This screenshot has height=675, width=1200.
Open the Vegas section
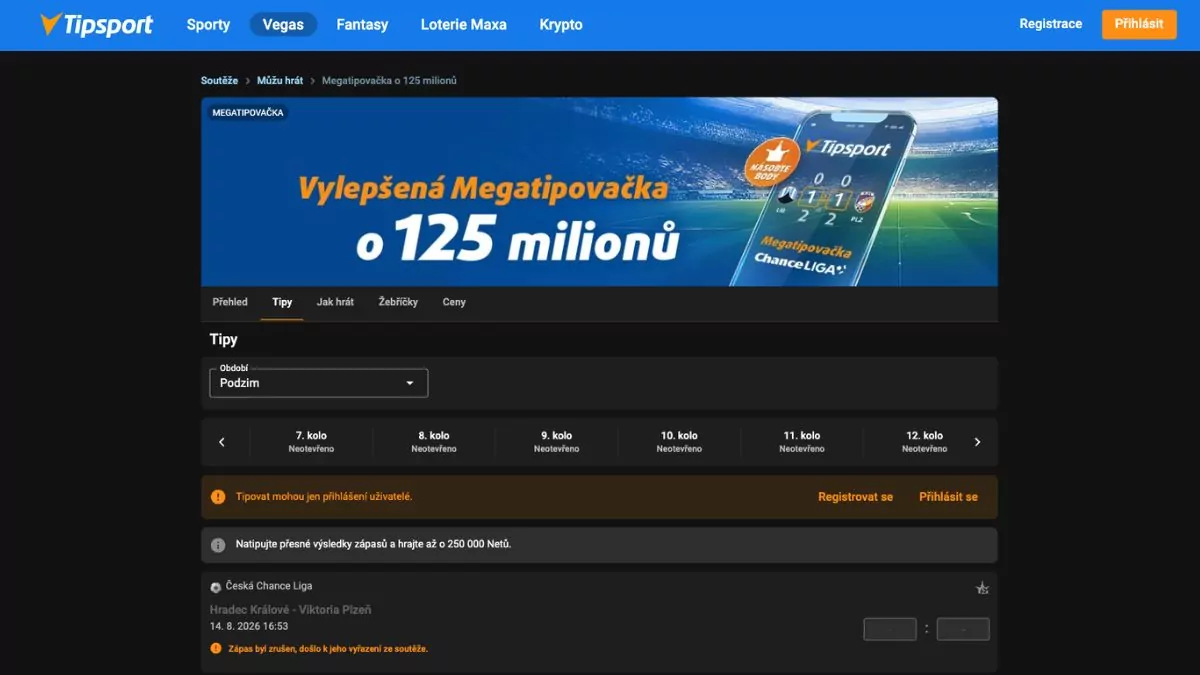coord(283,25)
